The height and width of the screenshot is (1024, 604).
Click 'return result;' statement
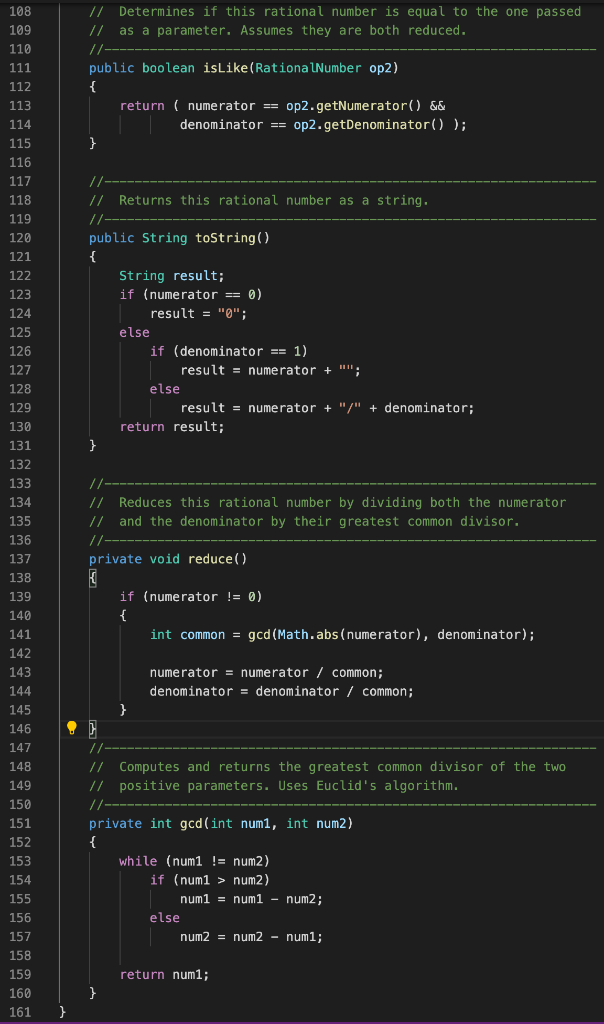click(172, 427)
